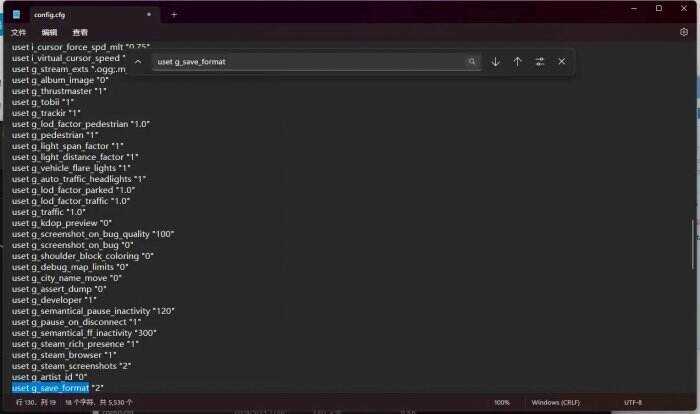
Task: Expand the replace chevron beside search box
Action: 138,62
